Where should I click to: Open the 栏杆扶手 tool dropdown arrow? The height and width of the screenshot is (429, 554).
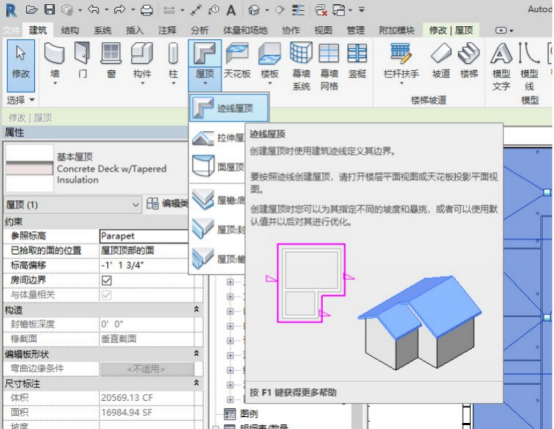click(401, 84)
